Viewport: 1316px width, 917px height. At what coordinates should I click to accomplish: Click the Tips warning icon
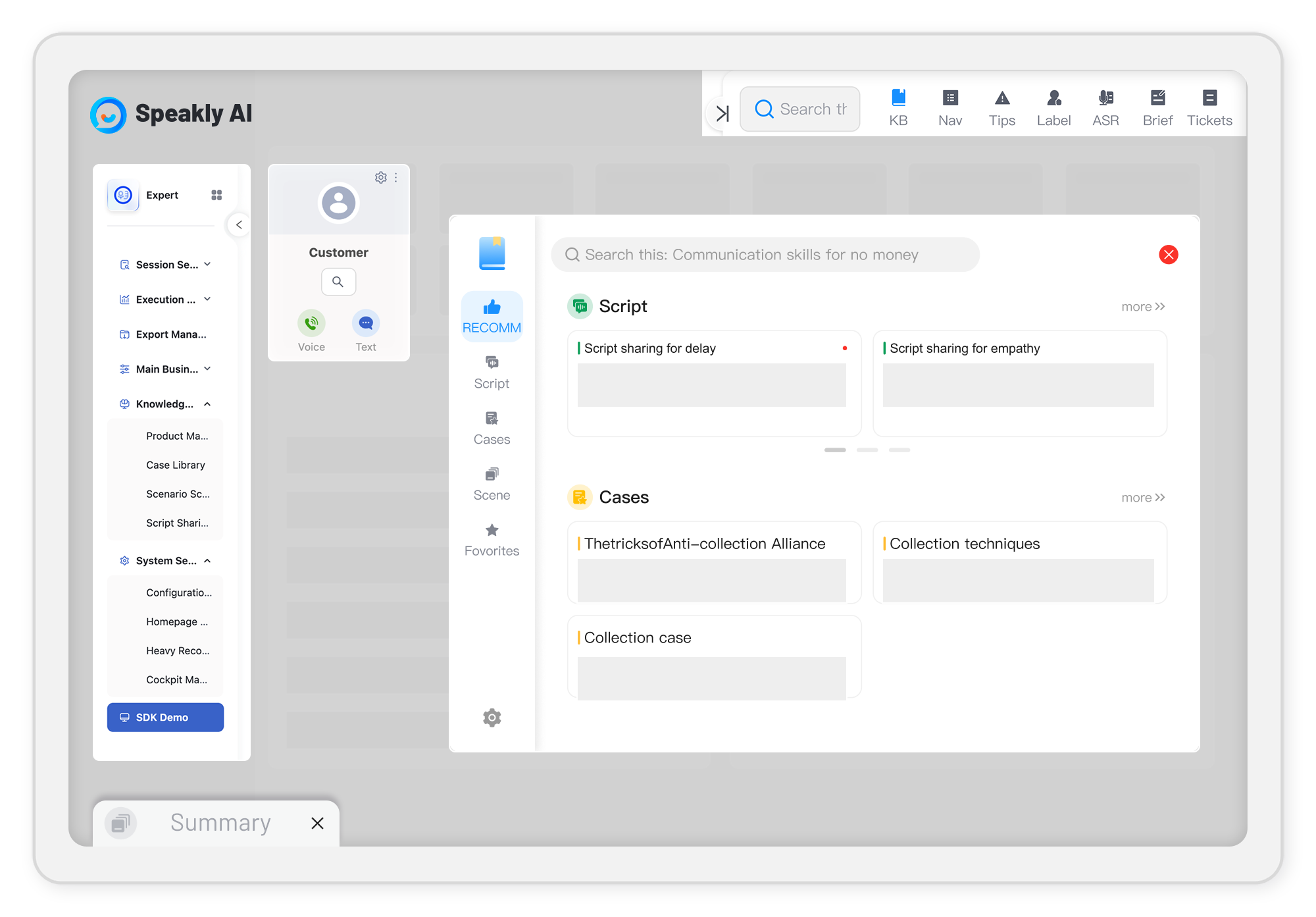[x=1001, y=105]
